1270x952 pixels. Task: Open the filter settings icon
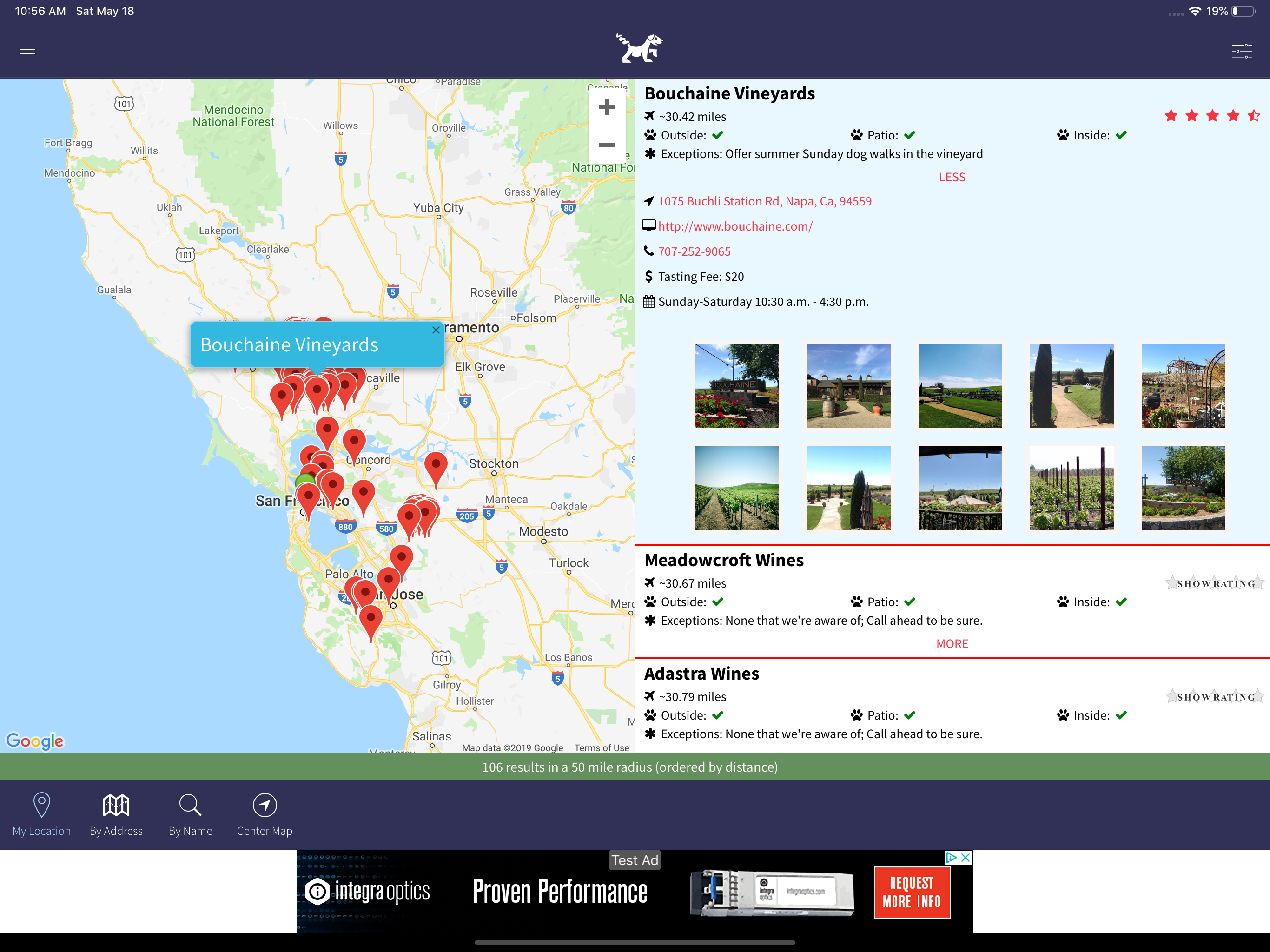1241,51
